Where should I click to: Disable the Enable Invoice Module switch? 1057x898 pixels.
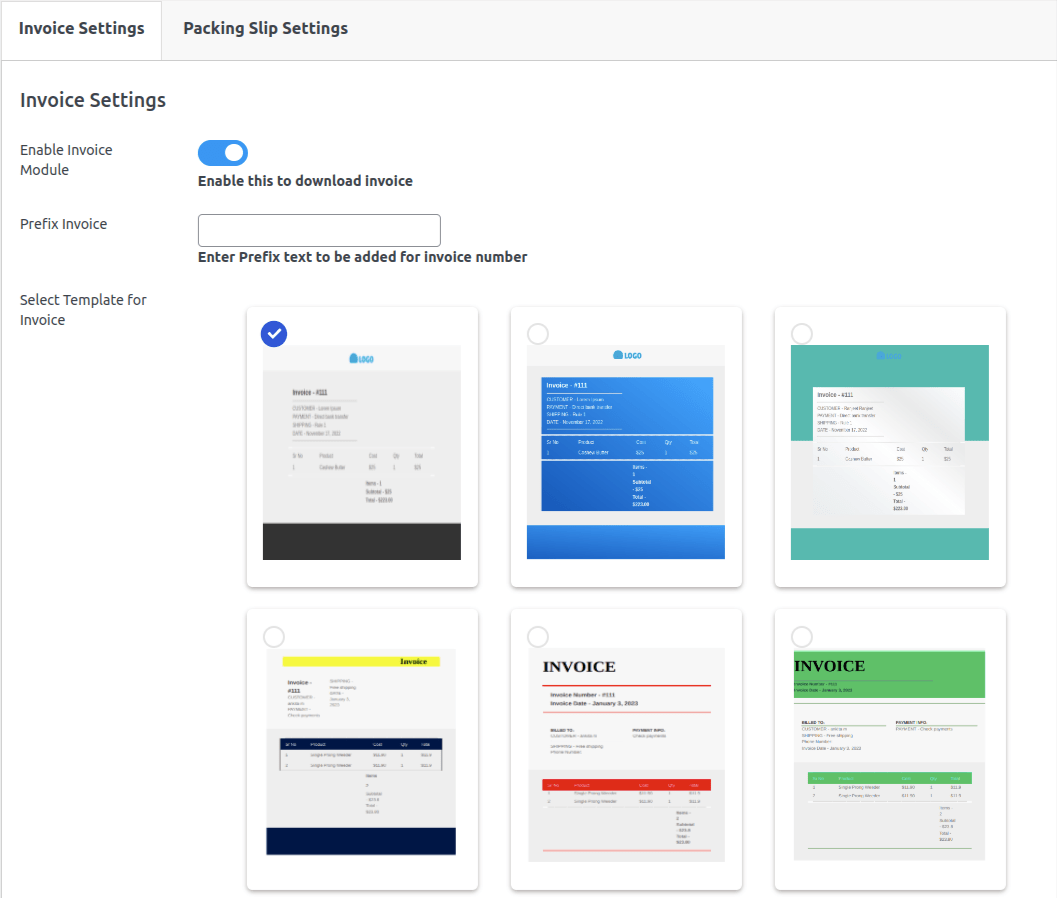tap(223, 153)
